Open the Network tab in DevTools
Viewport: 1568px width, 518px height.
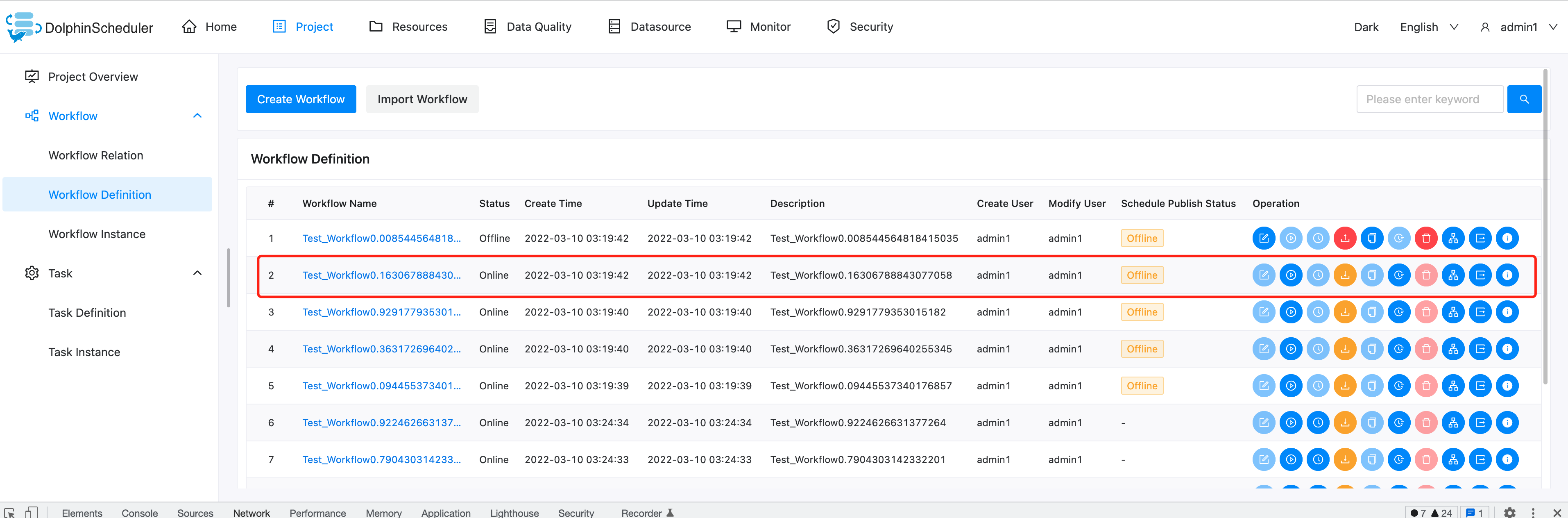click(x=252, y=513)
